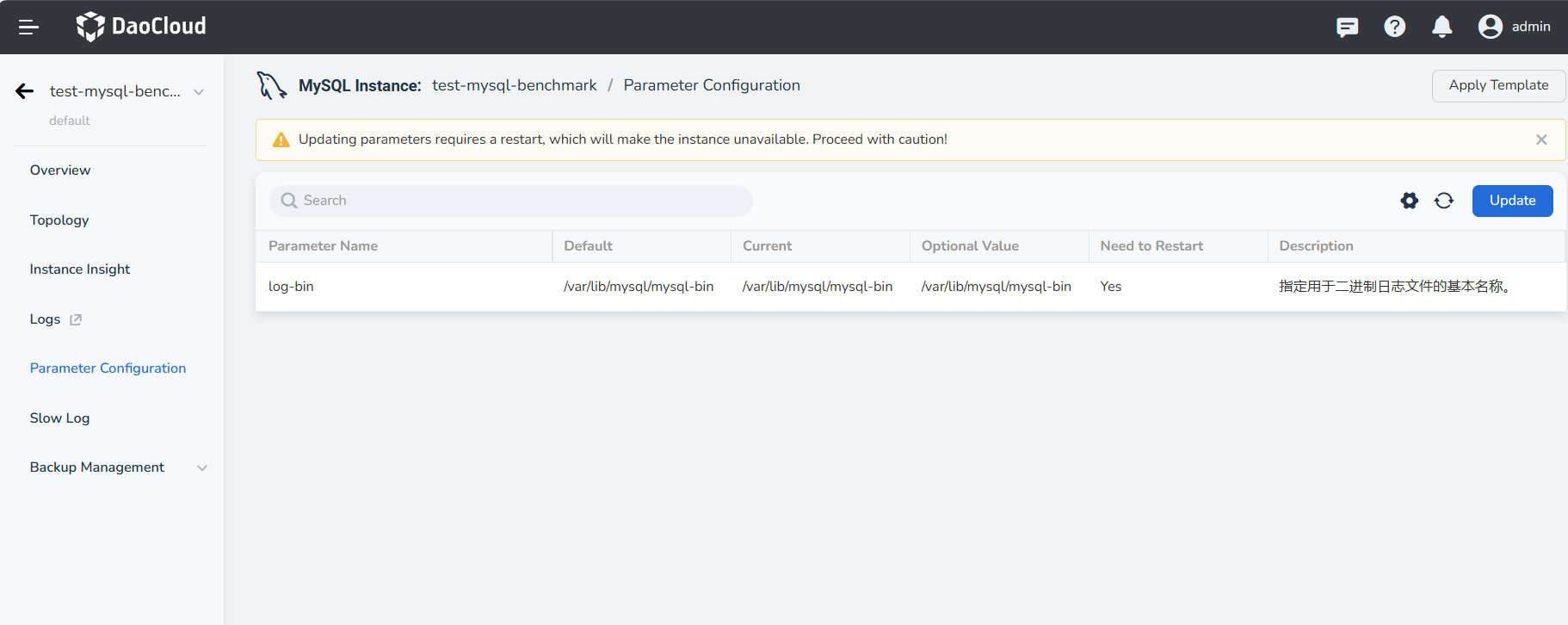Open the Overview page
Screen dimensions: 1568x625
[60, 170]
